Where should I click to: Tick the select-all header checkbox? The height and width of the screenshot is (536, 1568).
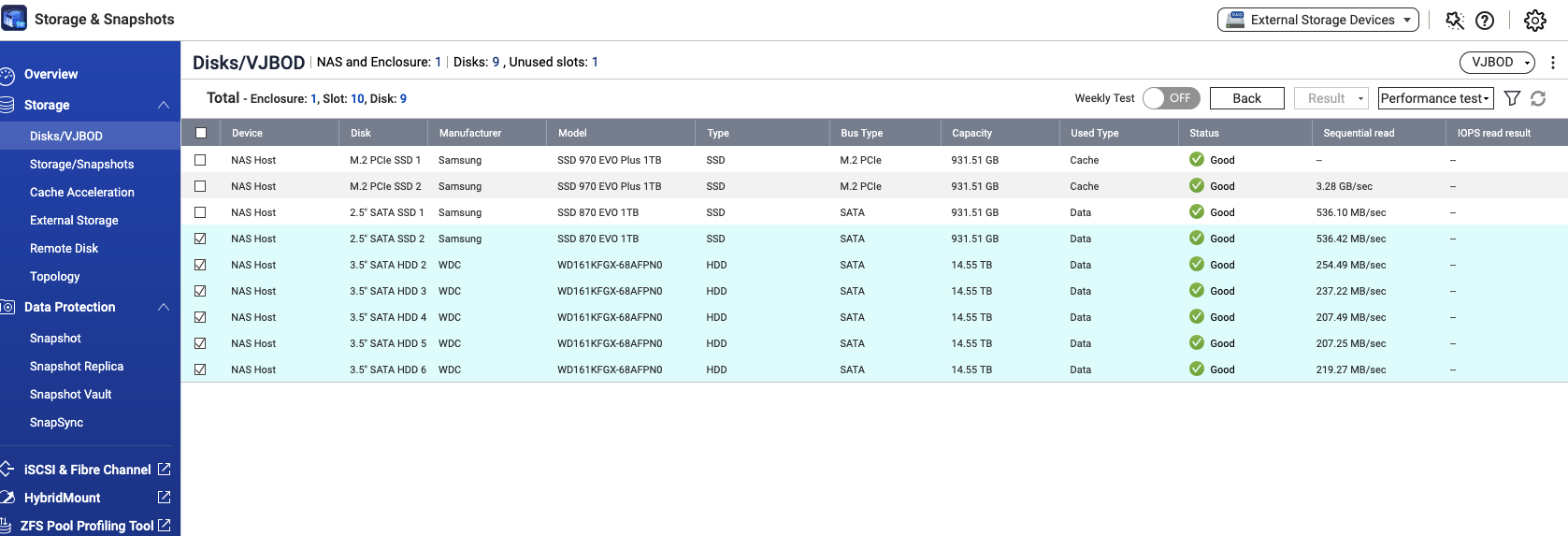pos(200,133)
